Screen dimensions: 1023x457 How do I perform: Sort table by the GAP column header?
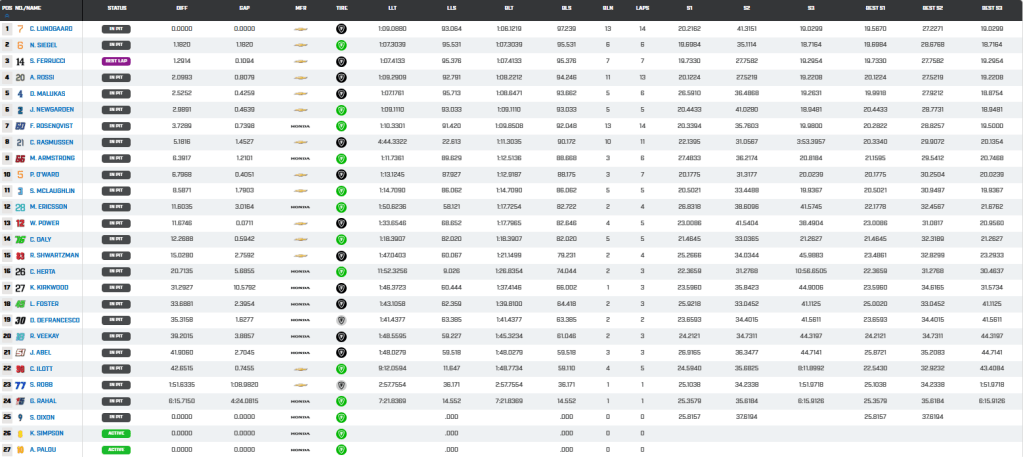[x=244, y=7]
